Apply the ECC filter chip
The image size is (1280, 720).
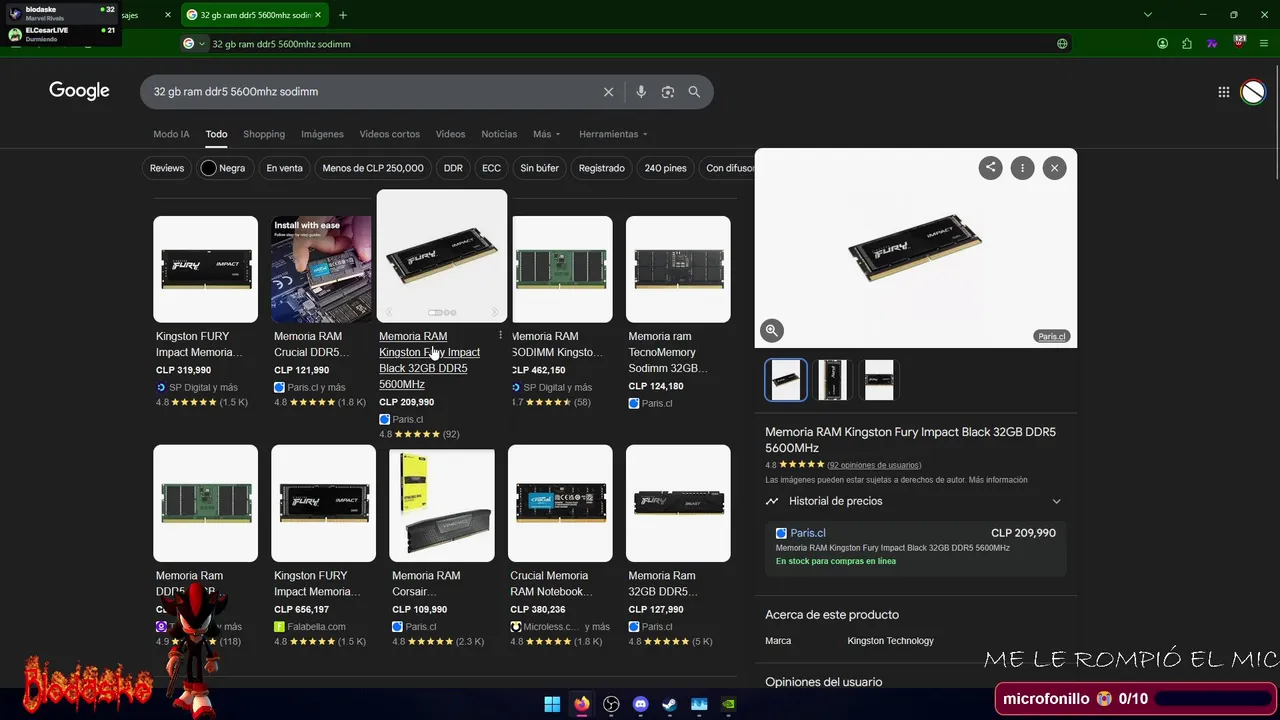pos(491,168)
